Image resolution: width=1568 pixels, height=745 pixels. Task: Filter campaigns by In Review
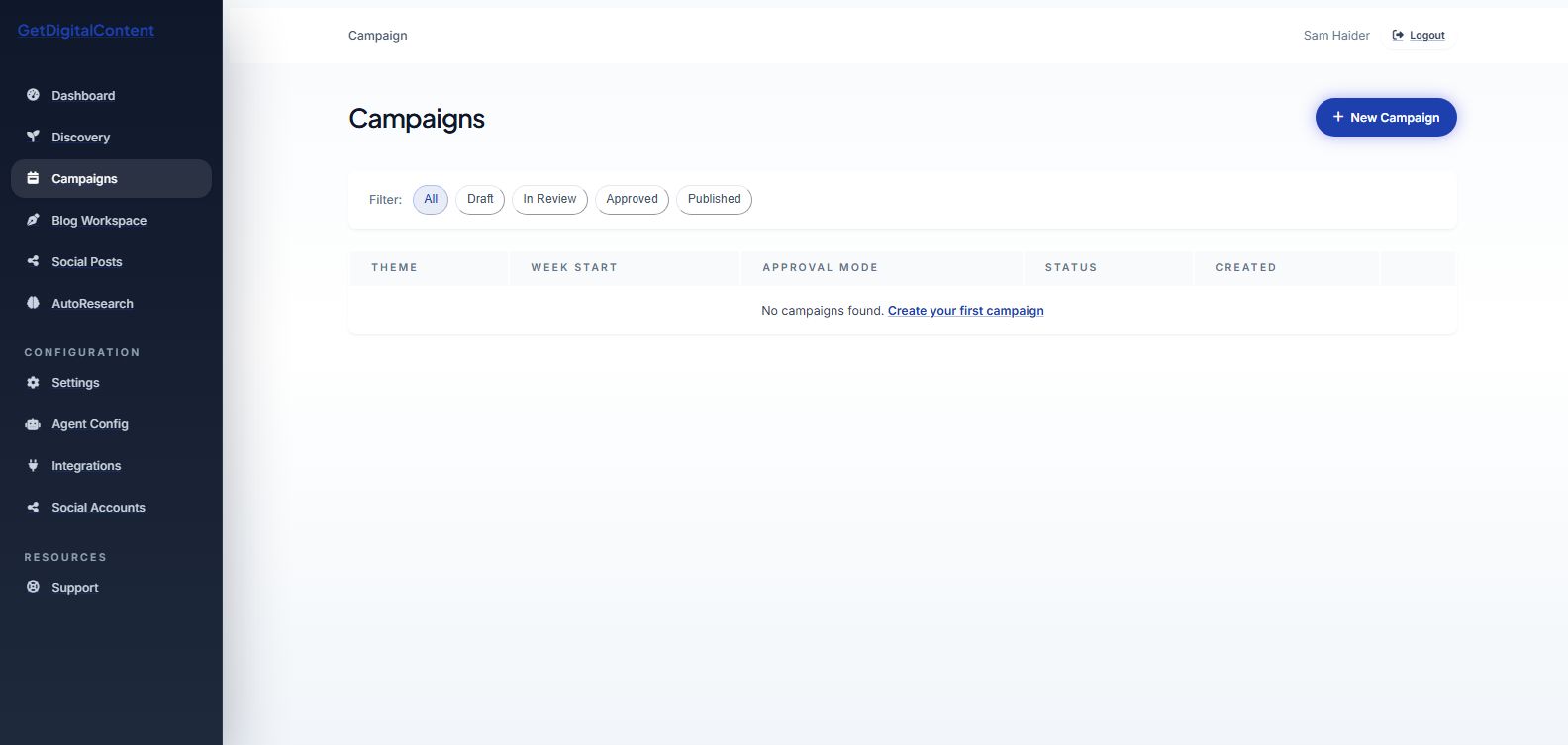tap(549, 199)
